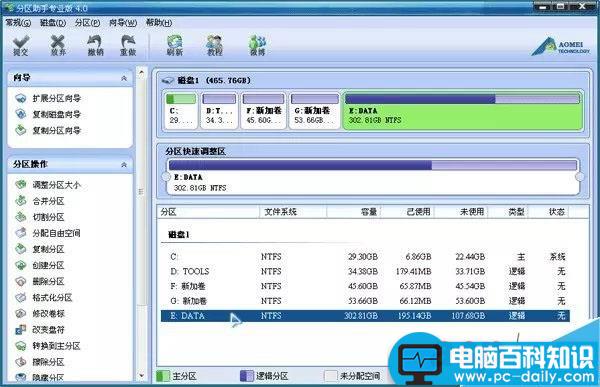600x387 pixels.
Task: Click the 撤销 (undo) toolbar icon
Action: click(95, 46)
